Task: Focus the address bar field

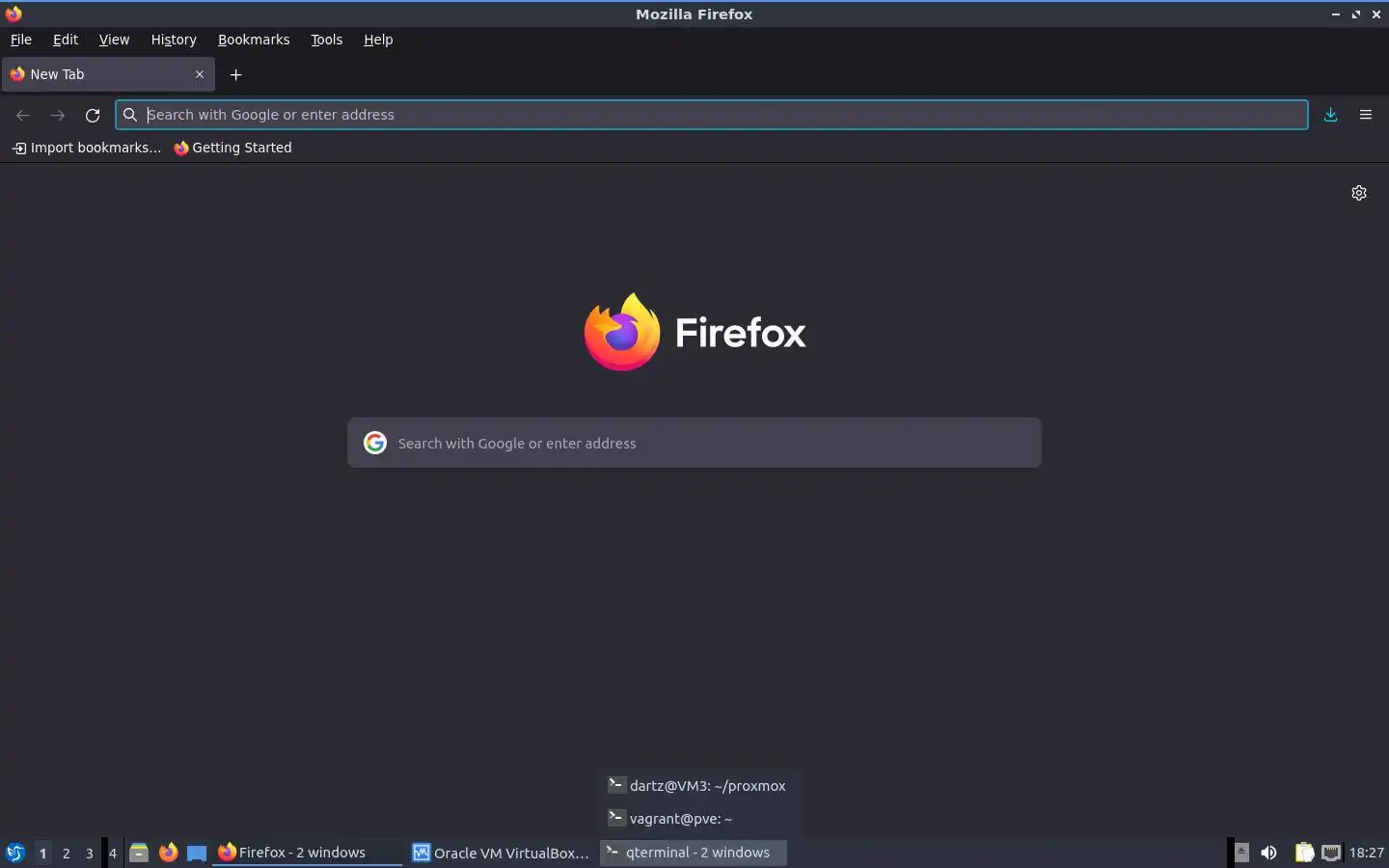Action: [x=712, y=115]
